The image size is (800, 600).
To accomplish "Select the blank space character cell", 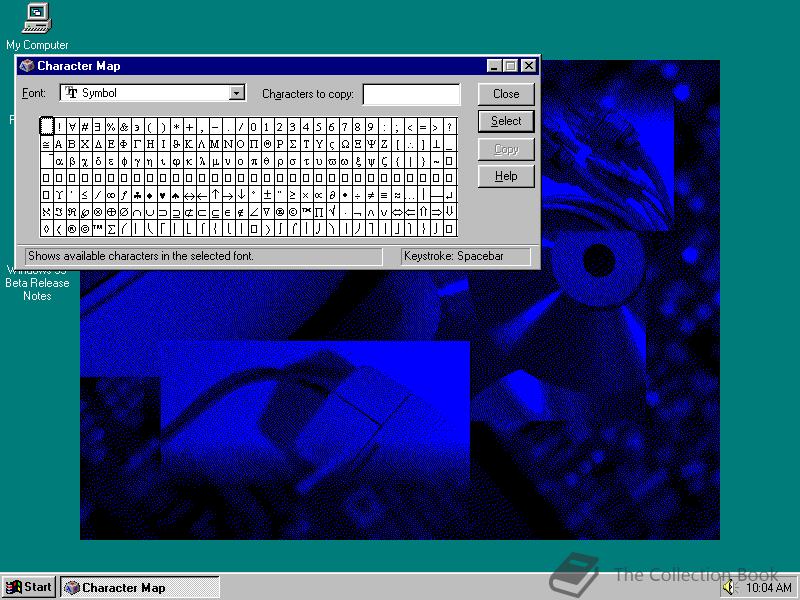I will pyautogui.click(x=46, y=127).
